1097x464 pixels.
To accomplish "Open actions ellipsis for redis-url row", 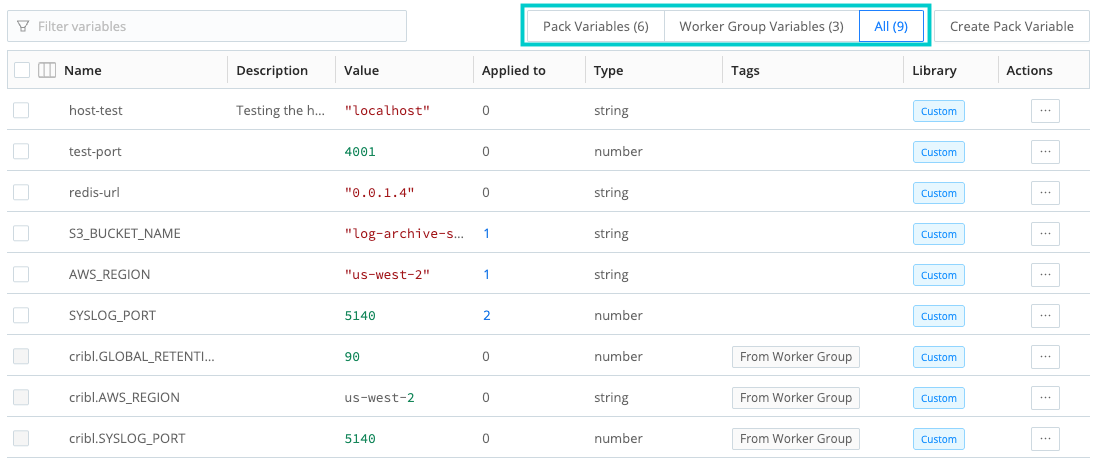I will (1045, 193).
